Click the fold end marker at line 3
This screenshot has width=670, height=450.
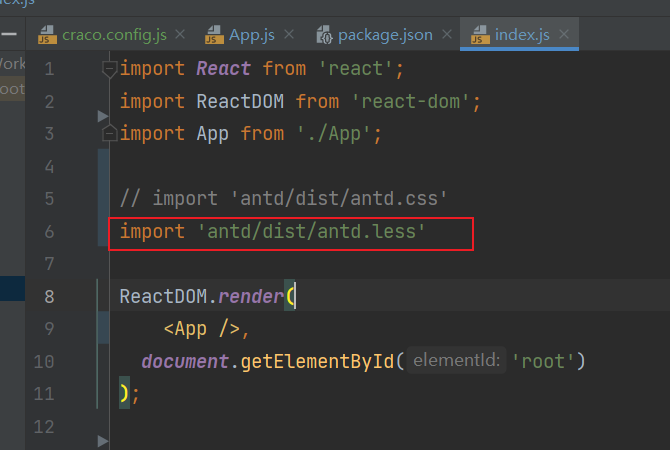109,133
